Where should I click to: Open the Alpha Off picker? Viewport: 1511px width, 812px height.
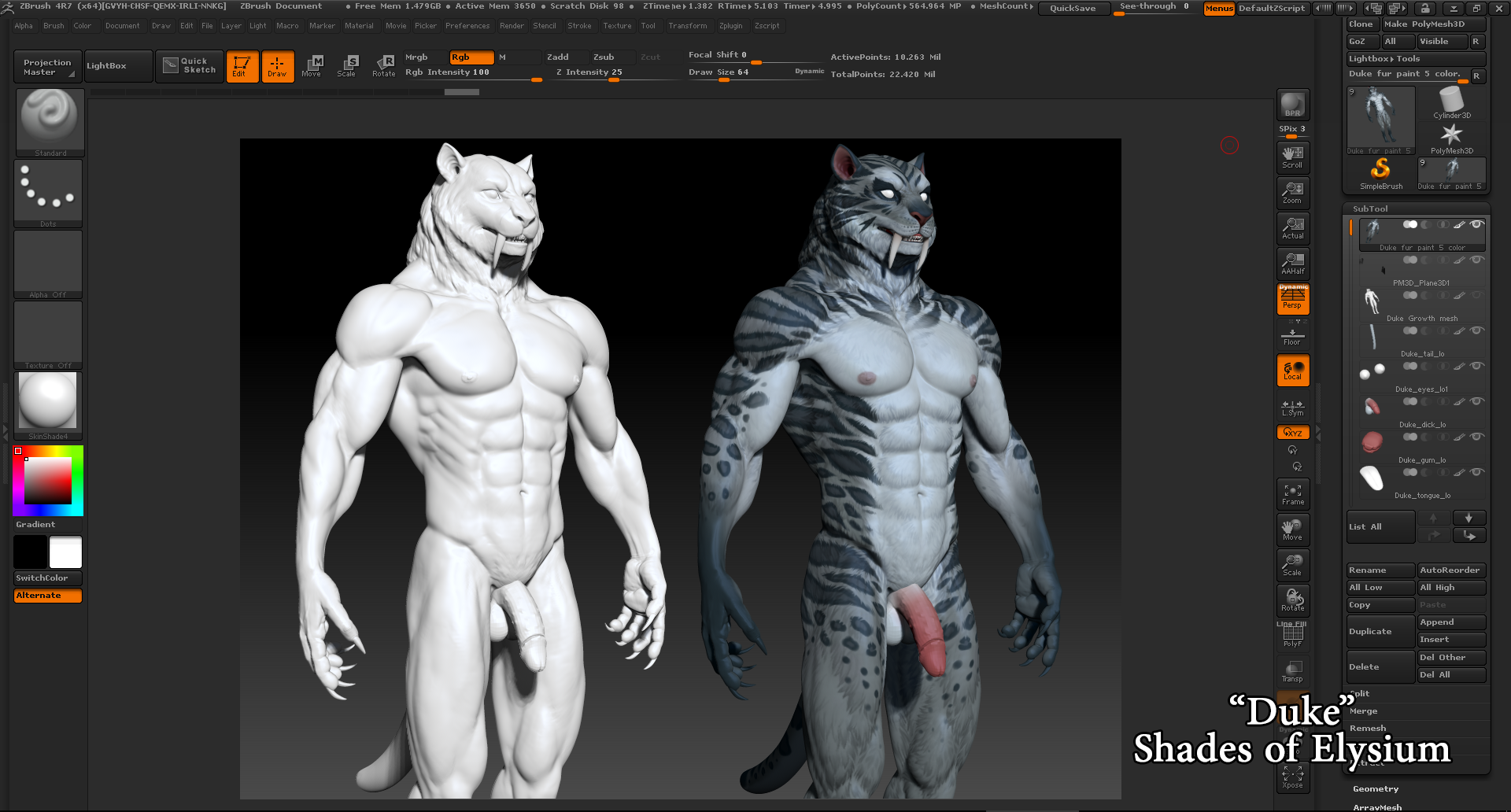[49, 264]
